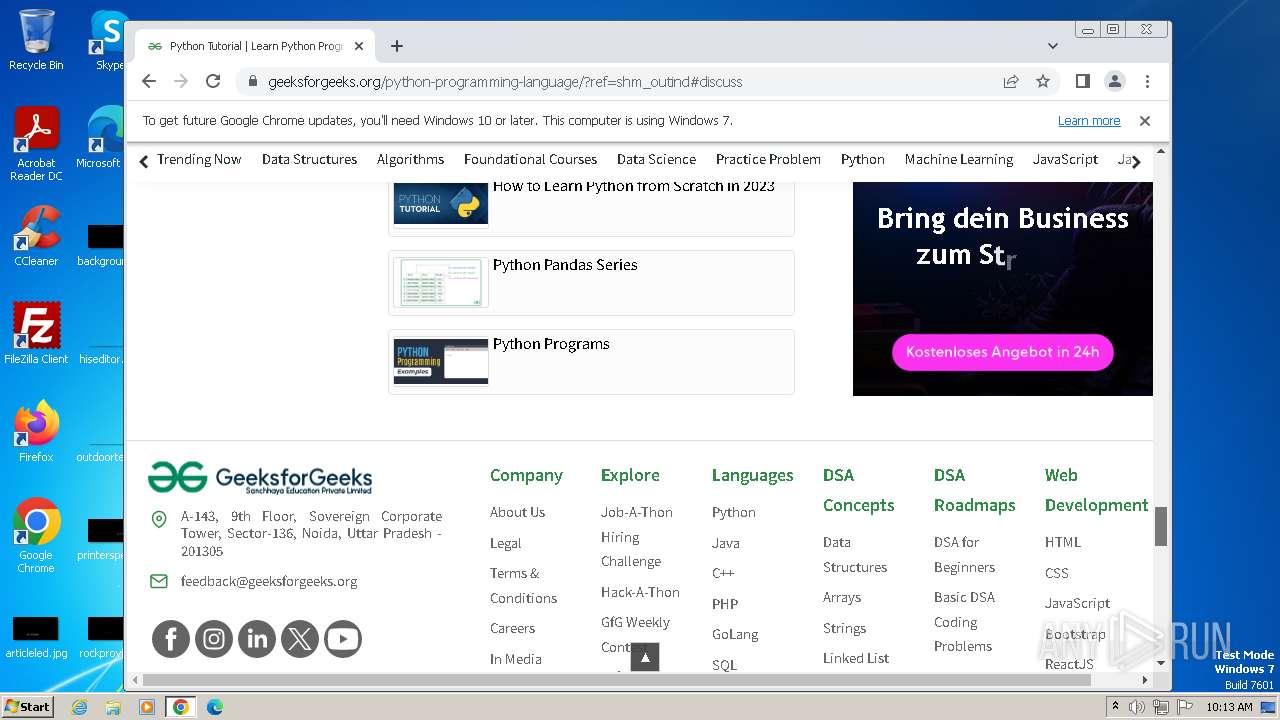Image resolution: width=1280 pixels, height=720 pixels.
Task: Open Python Programs article
Action: [551, 344]
